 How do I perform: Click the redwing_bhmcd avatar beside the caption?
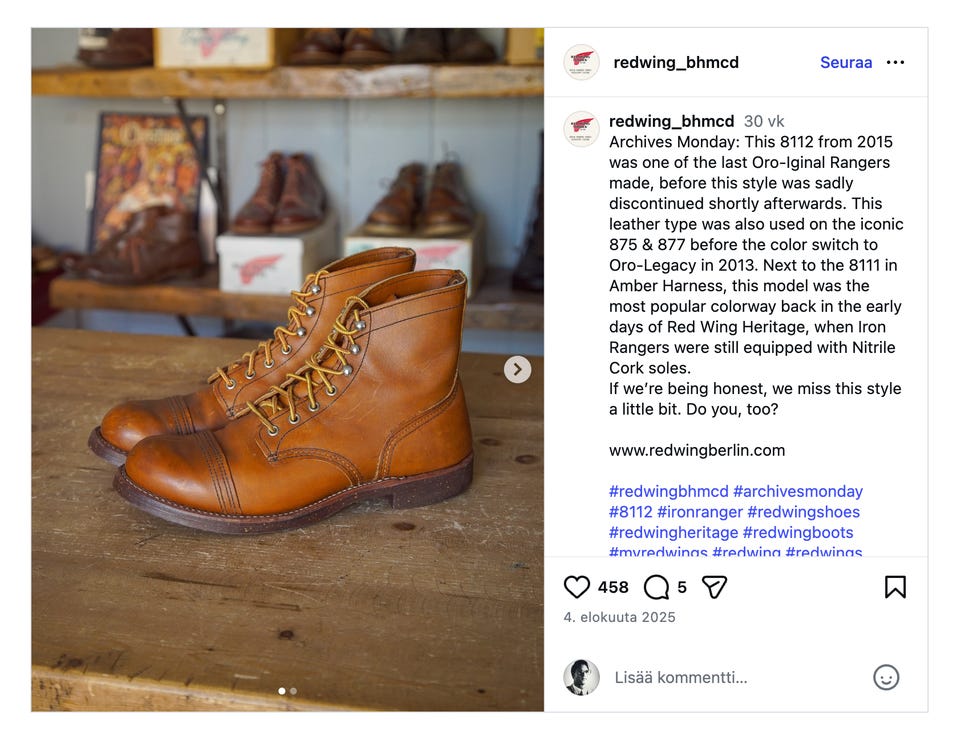tap(582, 129)
